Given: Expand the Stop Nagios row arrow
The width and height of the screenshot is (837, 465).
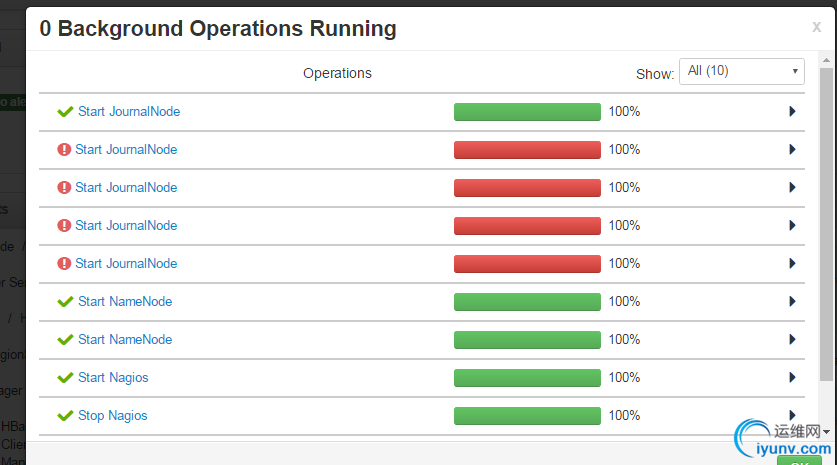Looking at the screenshot, I should (792, 416).
